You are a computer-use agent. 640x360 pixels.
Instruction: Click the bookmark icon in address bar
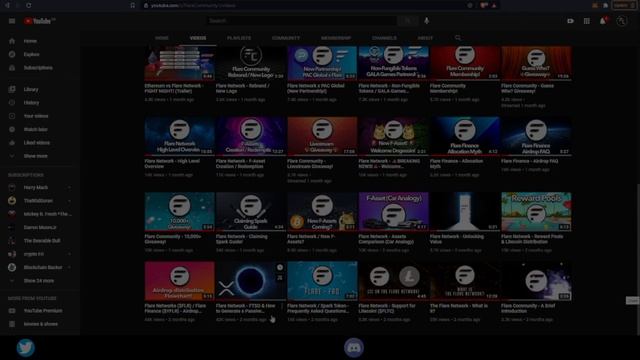tap(133, 5)
